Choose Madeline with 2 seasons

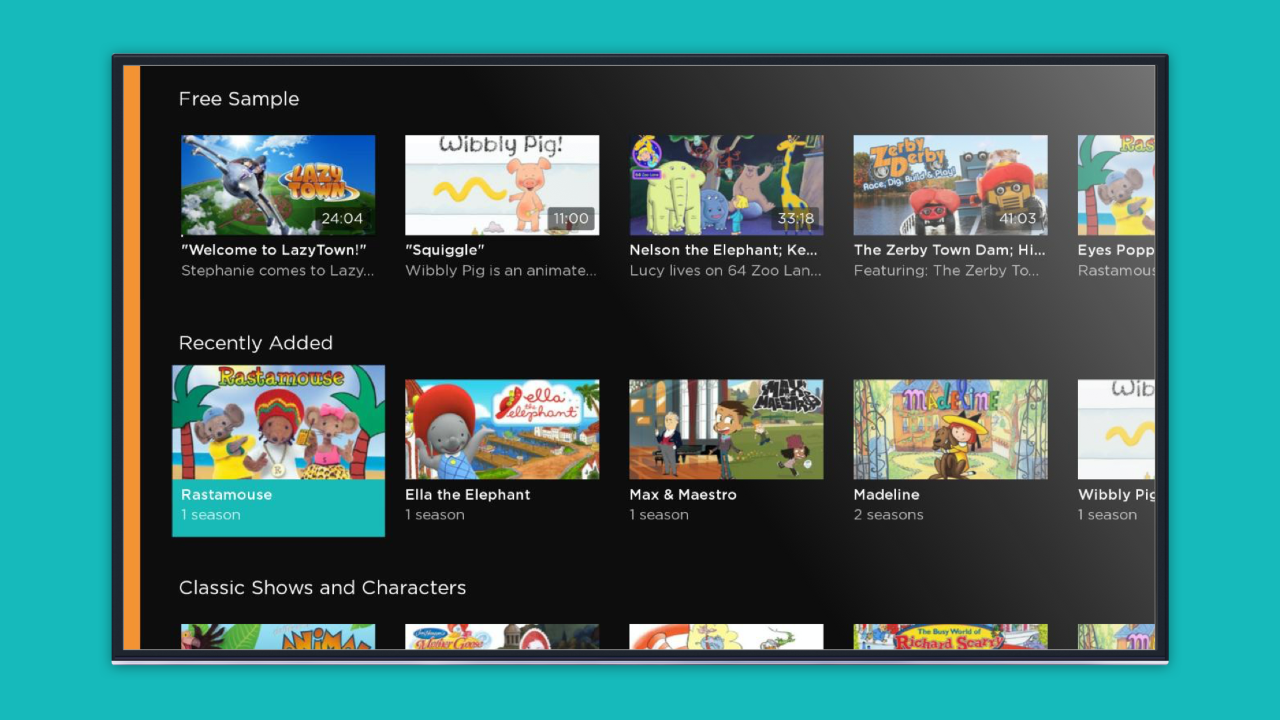click(x=949, y=428)
